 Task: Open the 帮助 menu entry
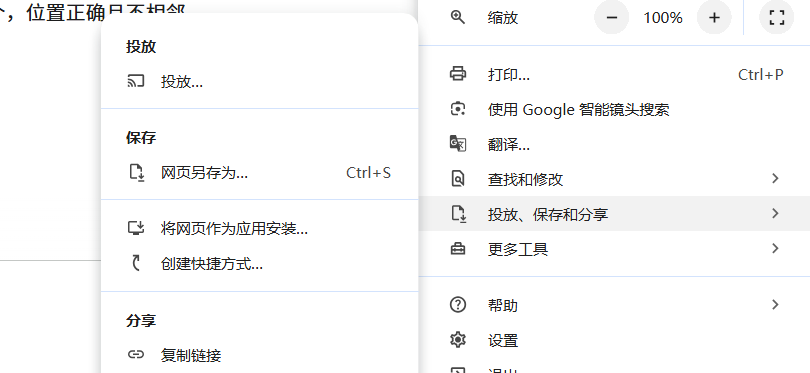[614, 305]
